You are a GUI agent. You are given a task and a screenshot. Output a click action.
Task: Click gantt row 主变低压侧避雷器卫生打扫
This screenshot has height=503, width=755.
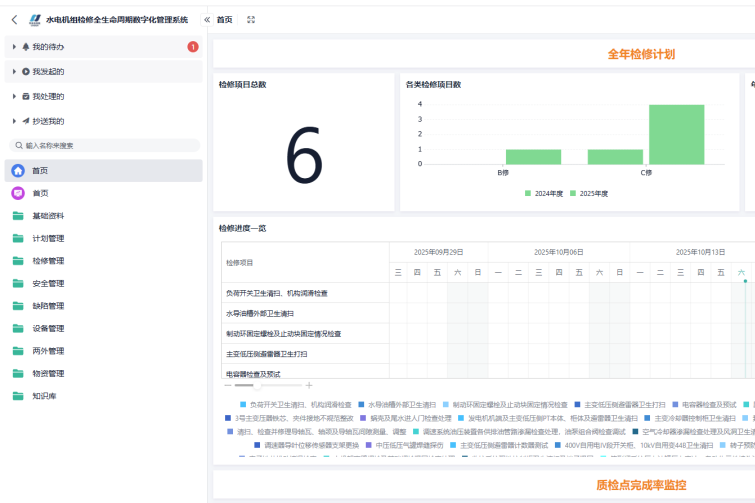(305, 354)
